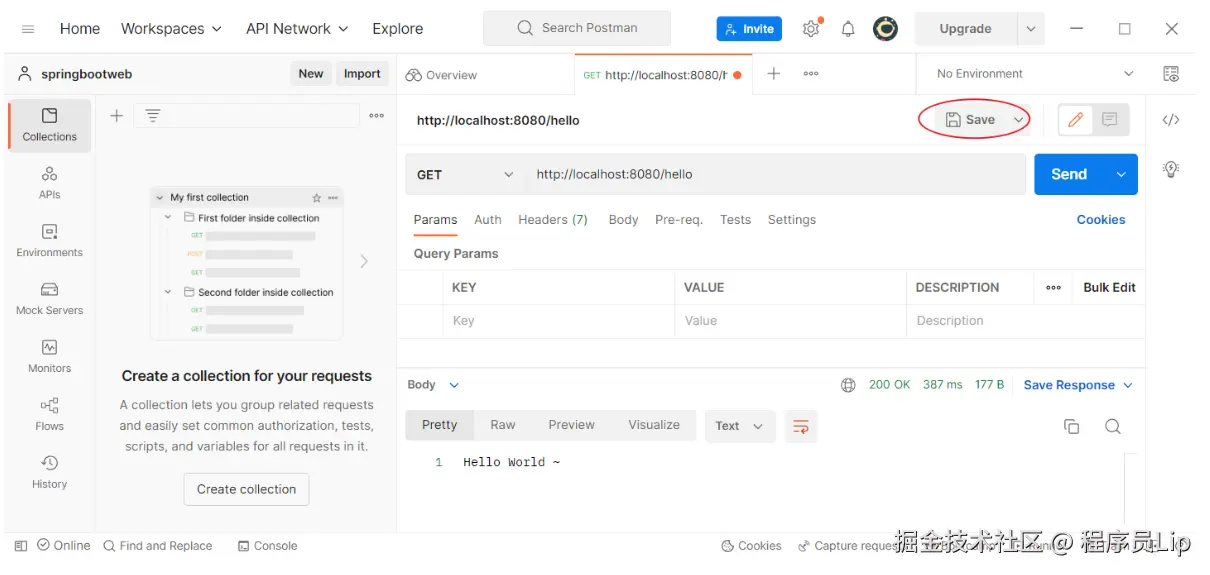The height and width of the screenshot is (575, 1210).
Task: Open a new request tab with plus
Action: 773,74
